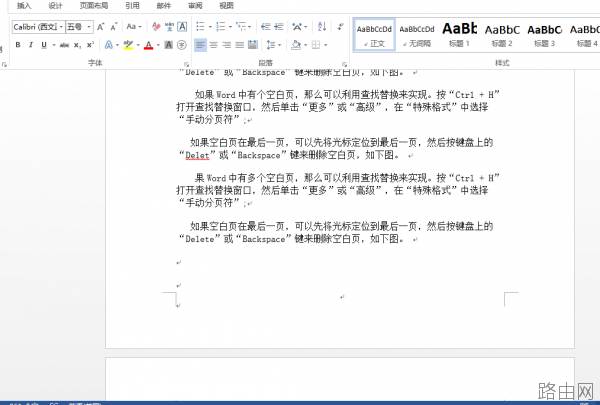Viewport: 600px width, 405px height.
Task: Apply the 标题 1 style
Action: pyautogui.click(x=459, y=35)
